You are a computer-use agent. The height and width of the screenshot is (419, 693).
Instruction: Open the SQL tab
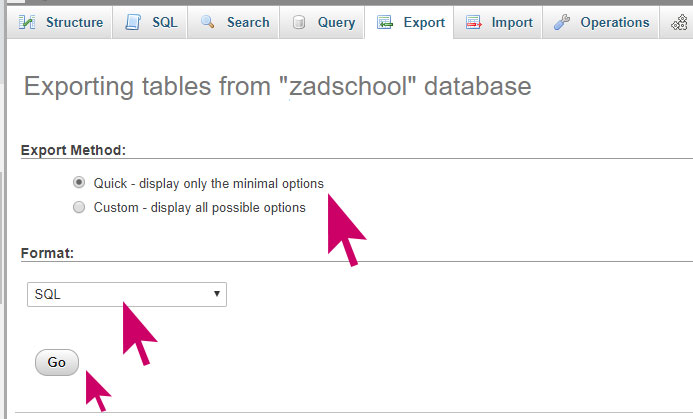click(164, 22)
